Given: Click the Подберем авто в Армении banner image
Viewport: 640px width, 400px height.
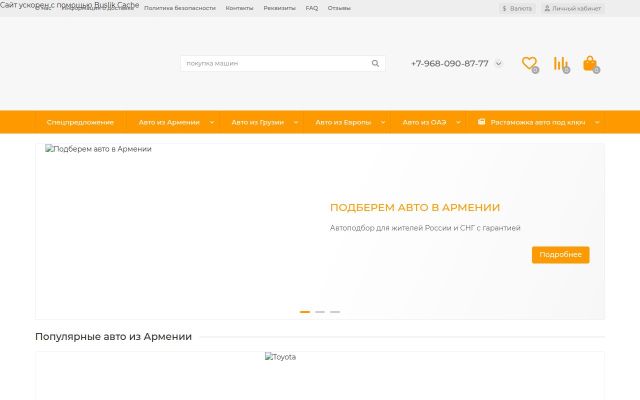Looking at the screenshot, I should pyautogui.click(x=98, y=149).
